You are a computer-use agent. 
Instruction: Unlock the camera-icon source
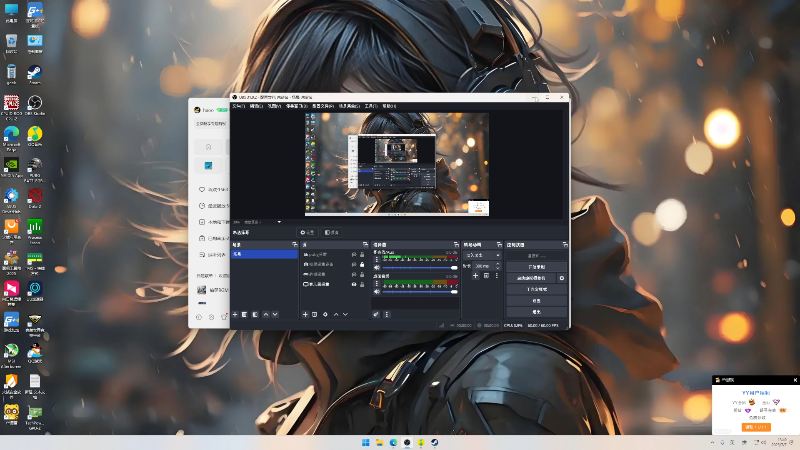coord(362,264)
